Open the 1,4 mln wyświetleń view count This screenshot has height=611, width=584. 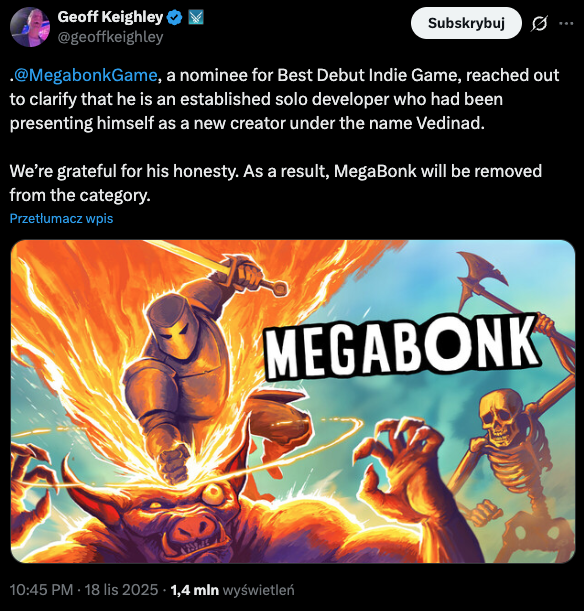[x=232, y=590]
